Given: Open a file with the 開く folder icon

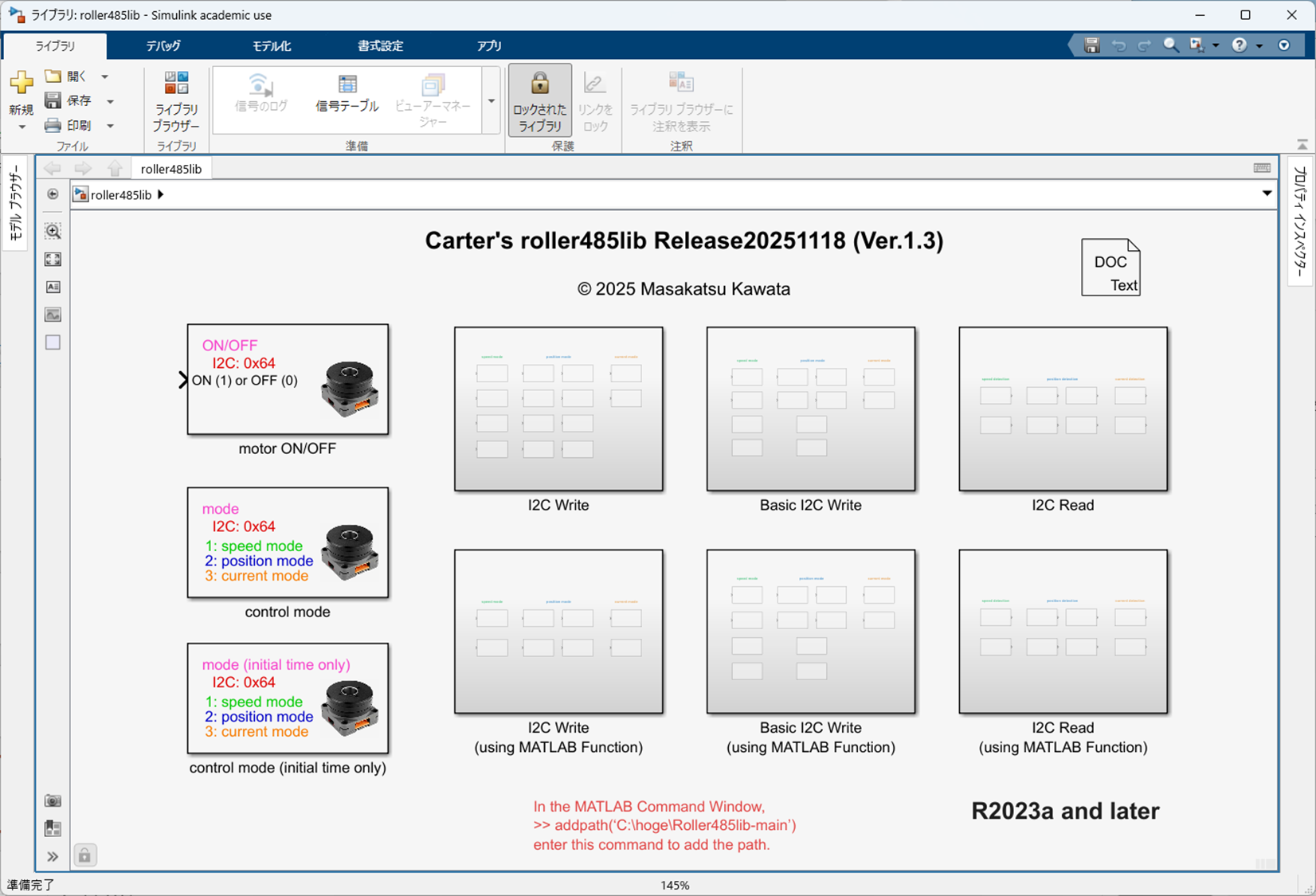Looking at the screenshot, I should [53, 76].
